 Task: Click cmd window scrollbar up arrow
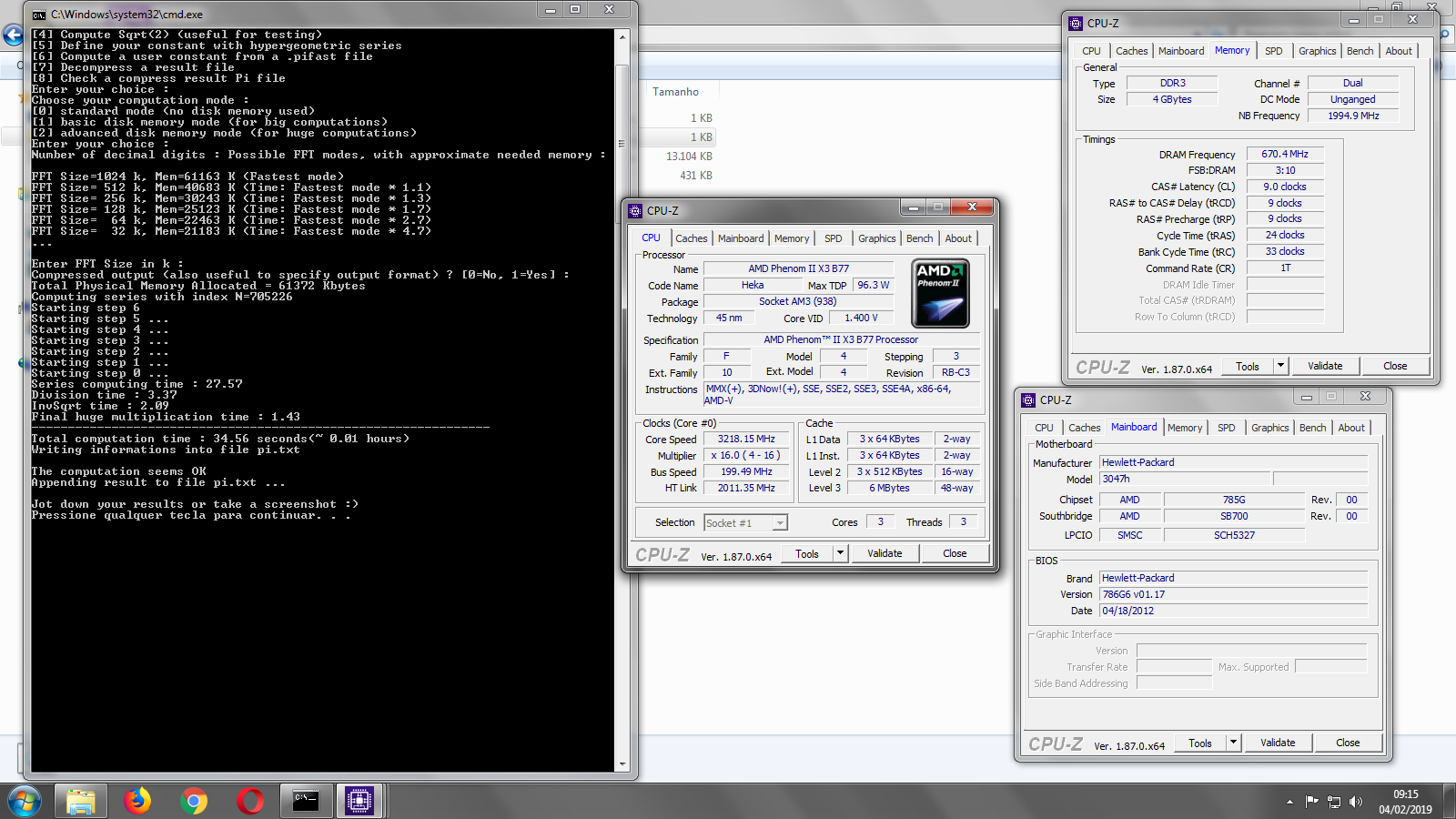pos(622,37)
